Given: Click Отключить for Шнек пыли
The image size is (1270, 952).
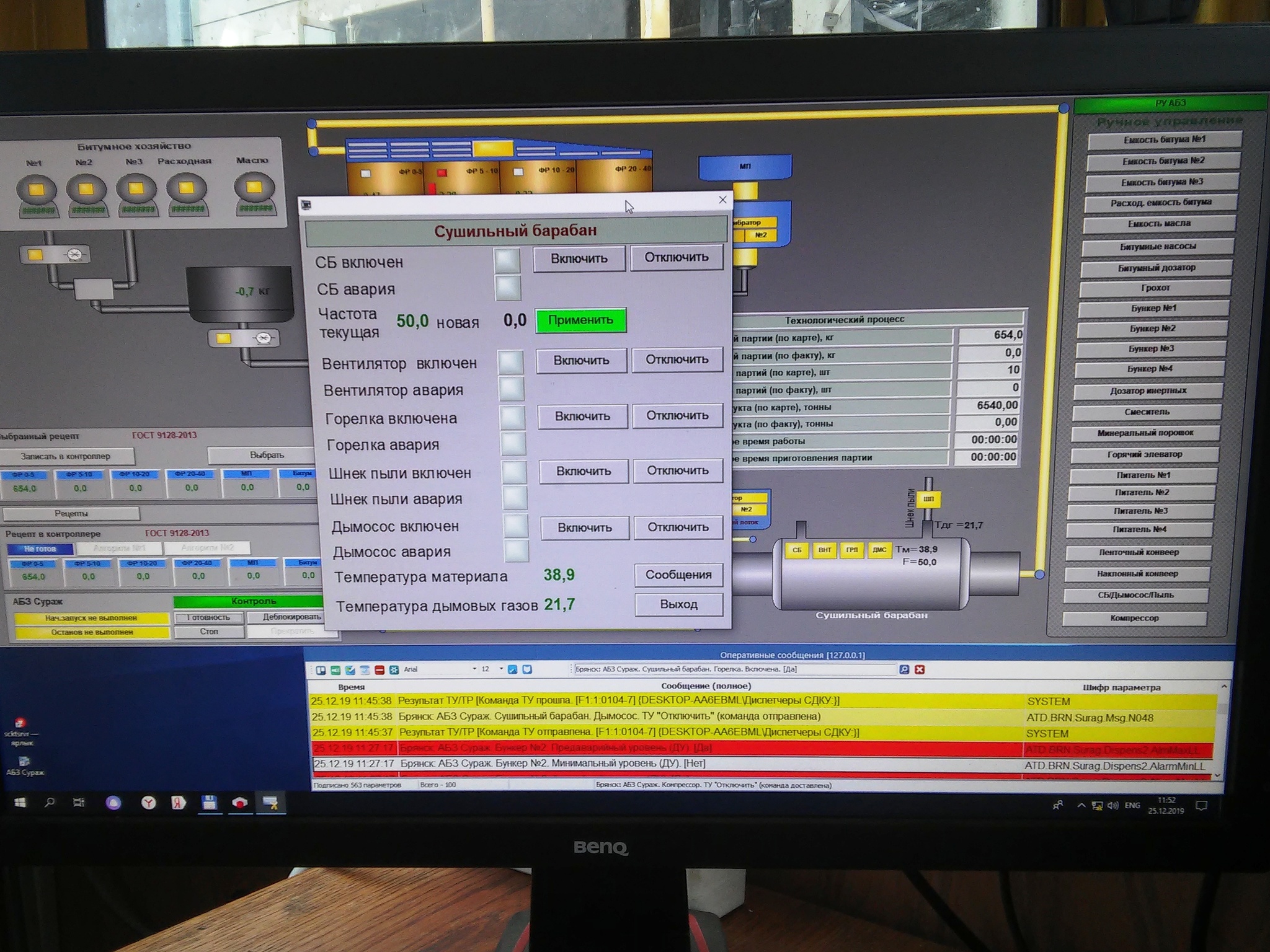Looking at the screenshot, I should (678, 471).
